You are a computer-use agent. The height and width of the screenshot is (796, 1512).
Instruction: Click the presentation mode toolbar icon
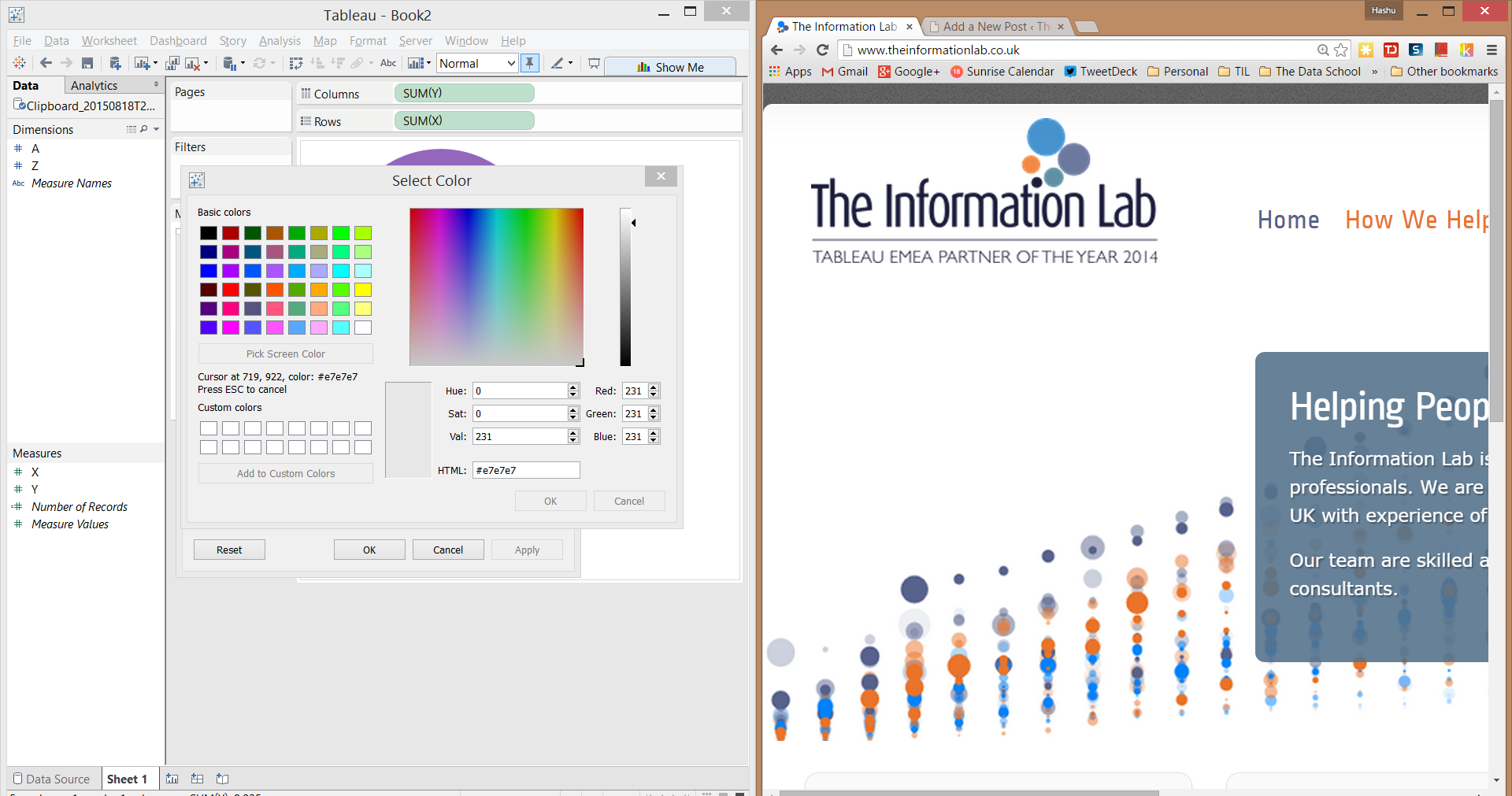[594, 64]
